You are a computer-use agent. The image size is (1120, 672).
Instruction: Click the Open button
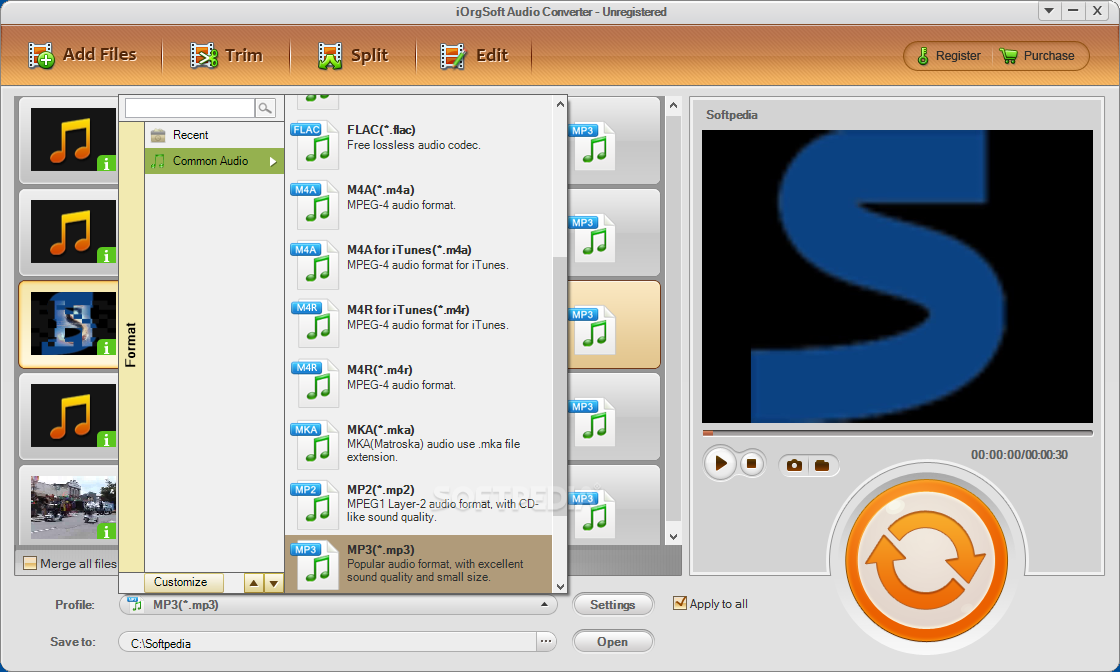point(613,642)
